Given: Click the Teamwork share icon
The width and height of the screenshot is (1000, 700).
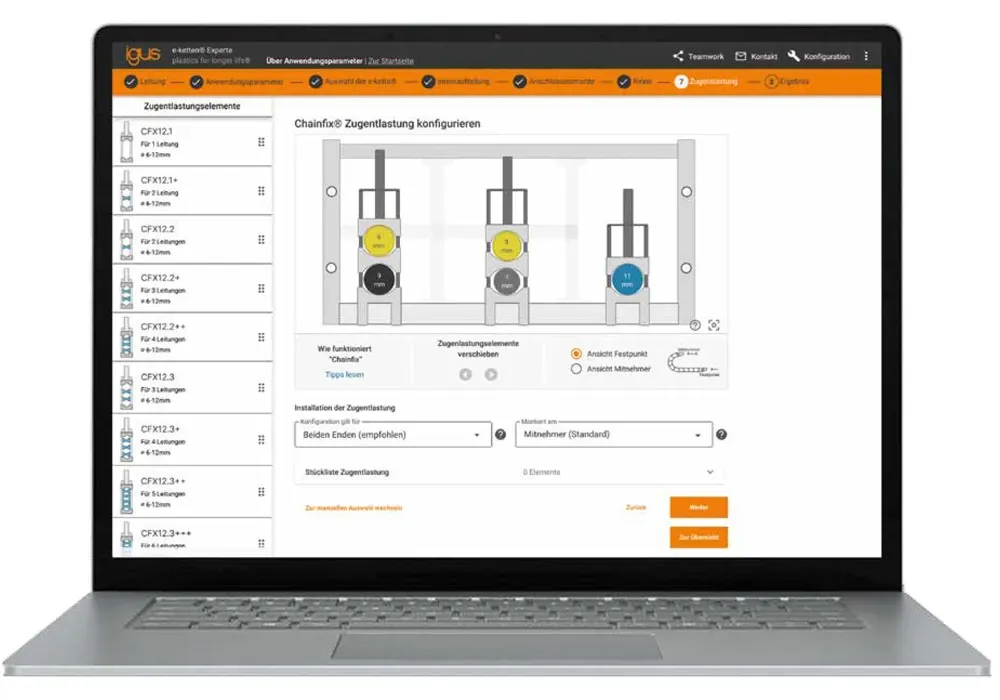Looking at the screenshot, I should pyautogui.click(x=678, y=56).
